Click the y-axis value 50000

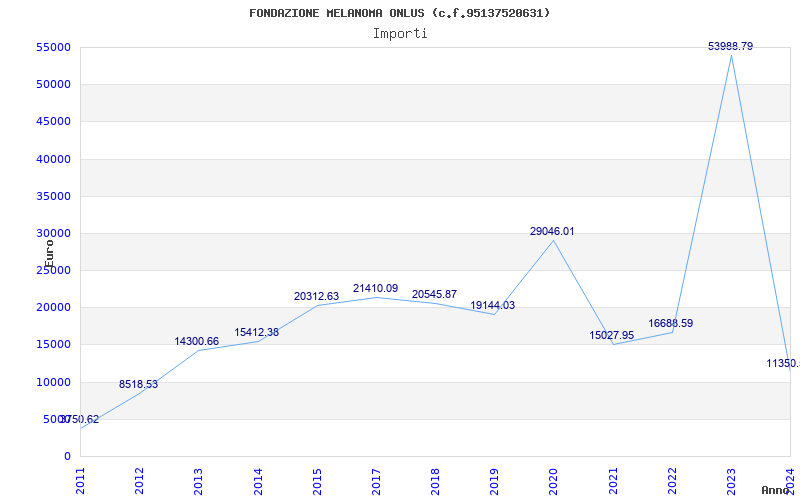[54, 85]
